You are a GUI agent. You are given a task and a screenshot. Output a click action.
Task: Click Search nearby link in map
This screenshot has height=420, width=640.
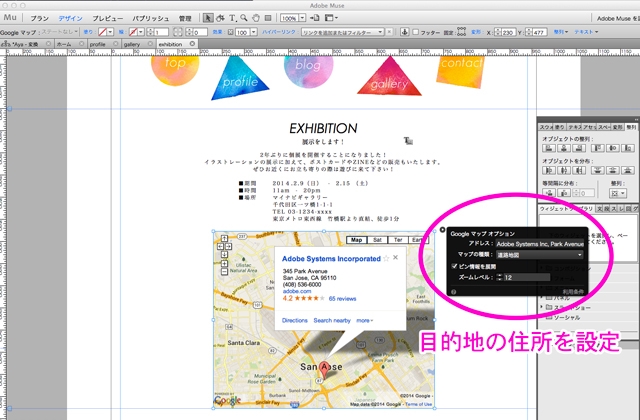point(332,320)
